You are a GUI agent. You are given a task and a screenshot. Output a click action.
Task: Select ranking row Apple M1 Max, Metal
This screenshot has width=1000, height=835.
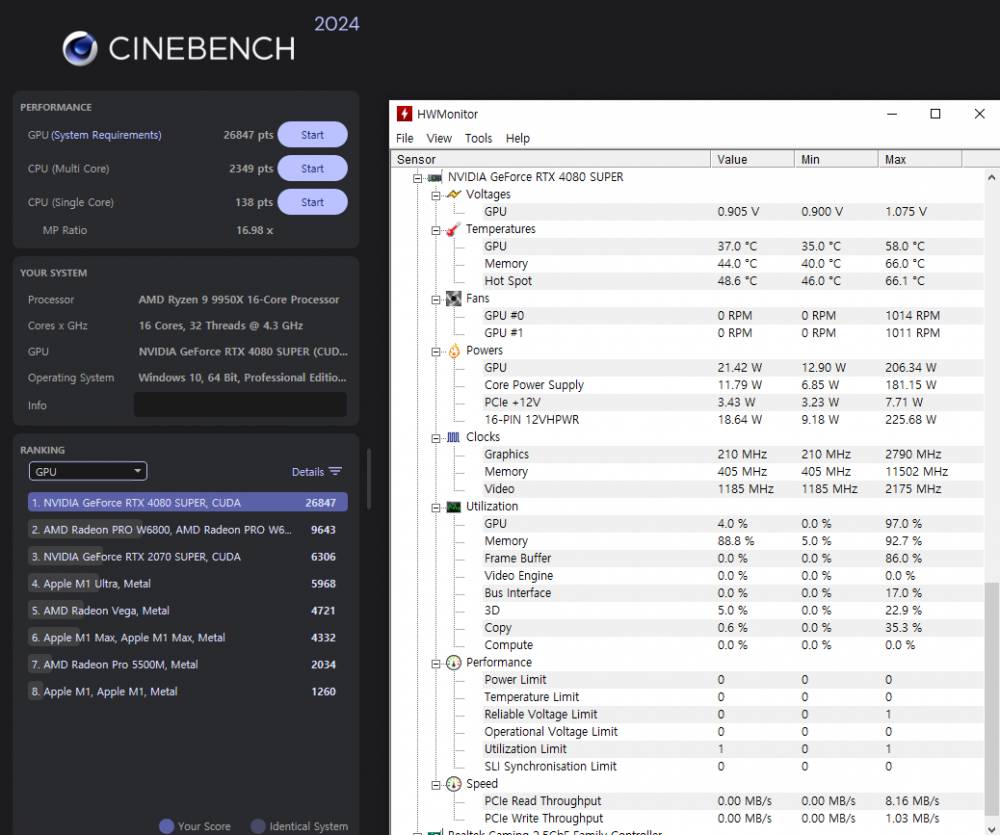point(188,637)
